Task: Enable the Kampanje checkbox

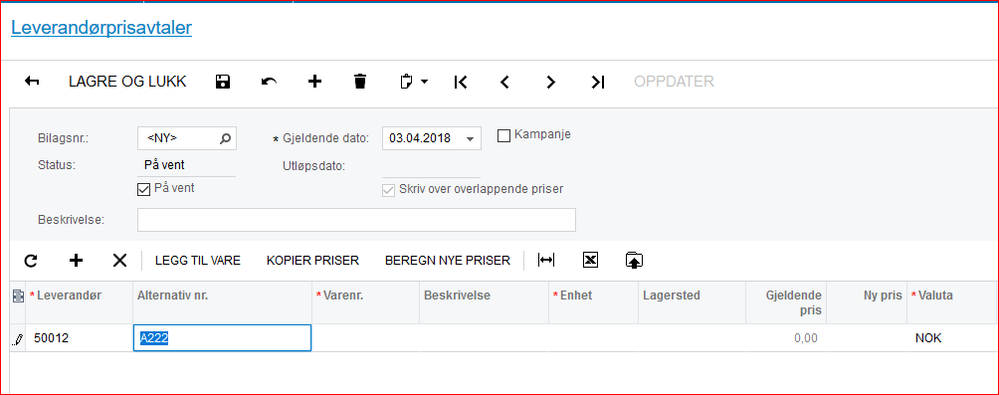Action: tap(503, 136)
